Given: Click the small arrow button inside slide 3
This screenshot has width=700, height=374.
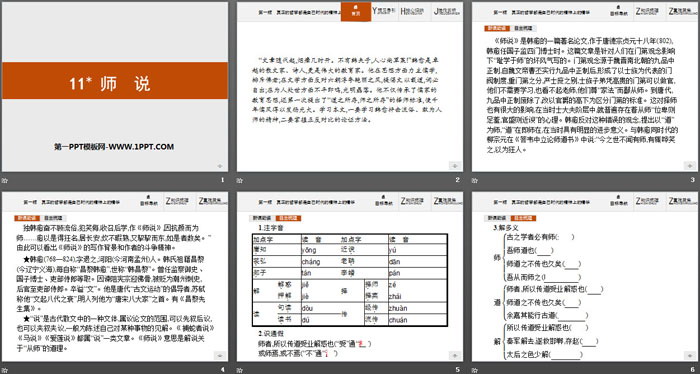Looking at the screenshot, I should click(x=690, y=166).
